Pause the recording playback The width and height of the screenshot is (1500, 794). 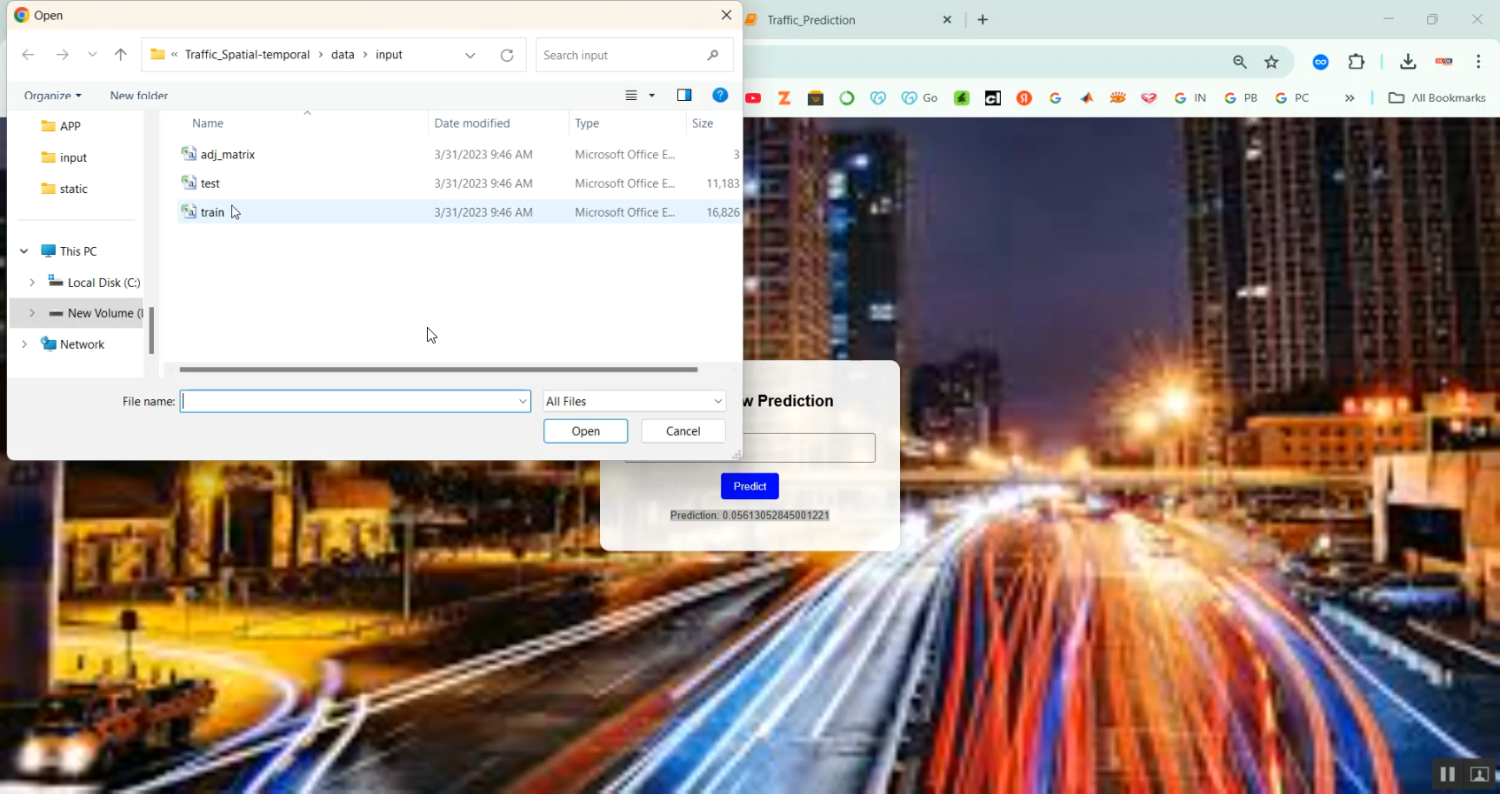(1447, 774)
